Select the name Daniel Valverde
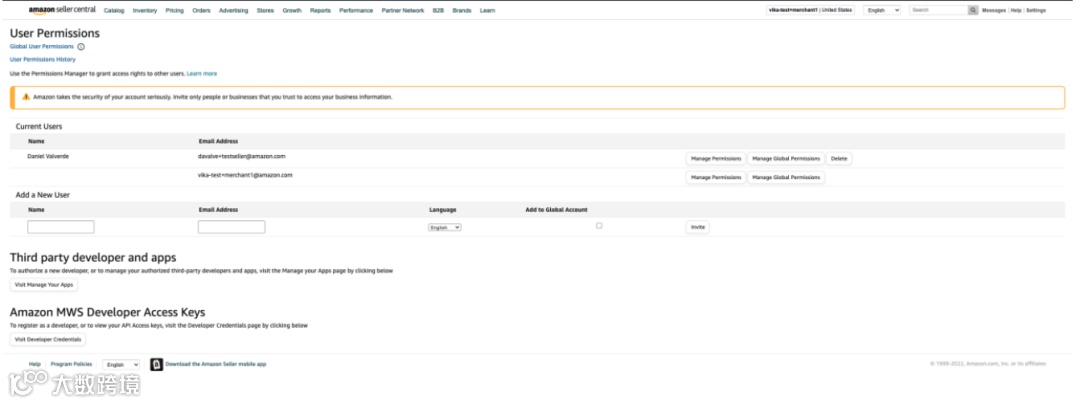Screen dimensions: 1080x404 tap(48, 156)
